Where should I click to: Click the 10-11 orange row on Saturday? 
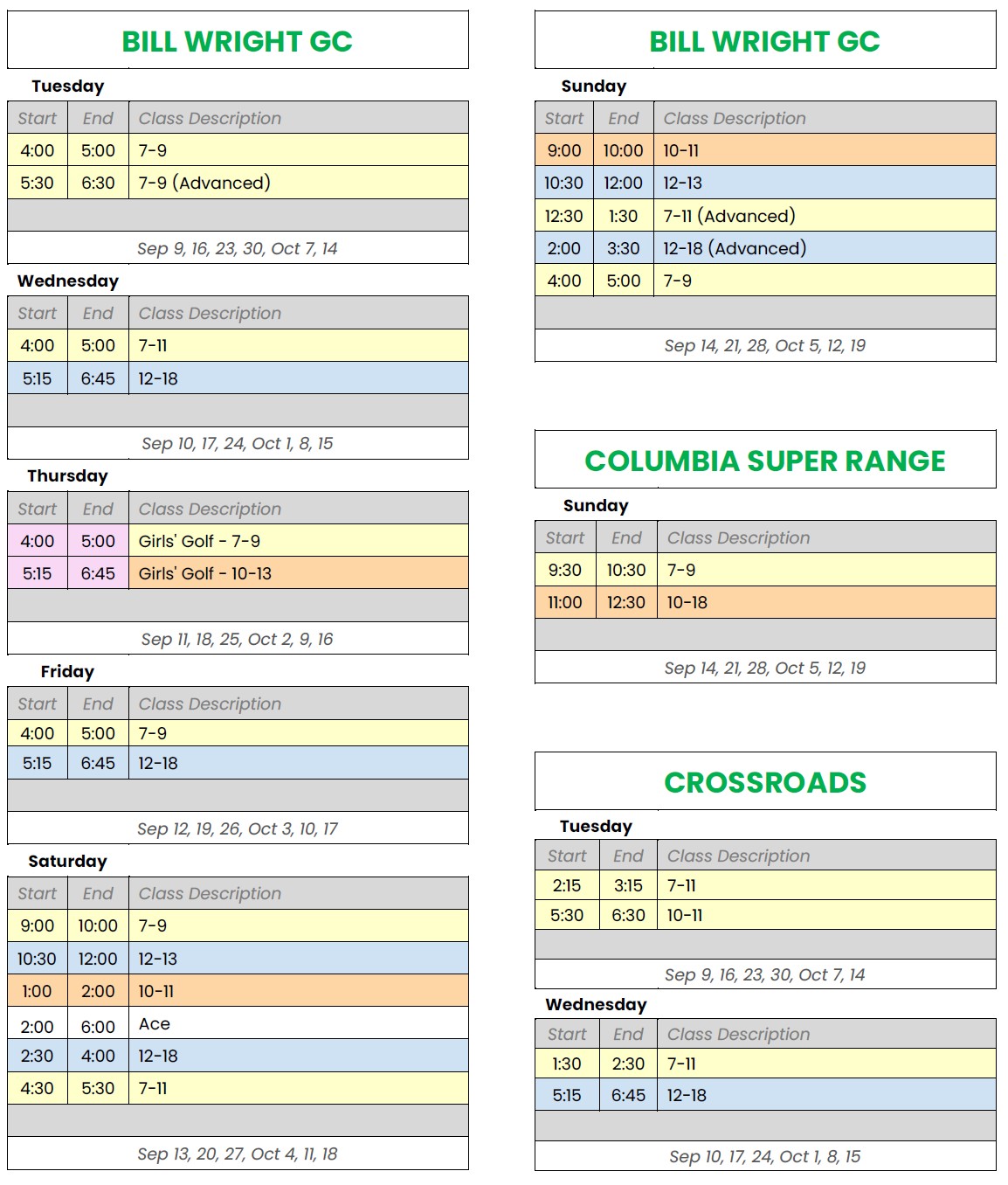[x=238, y=991]
